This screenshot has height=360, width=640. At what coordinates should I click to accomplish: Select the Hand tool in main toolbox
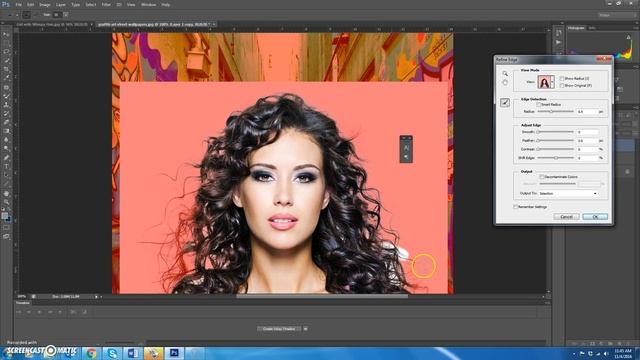6,193
